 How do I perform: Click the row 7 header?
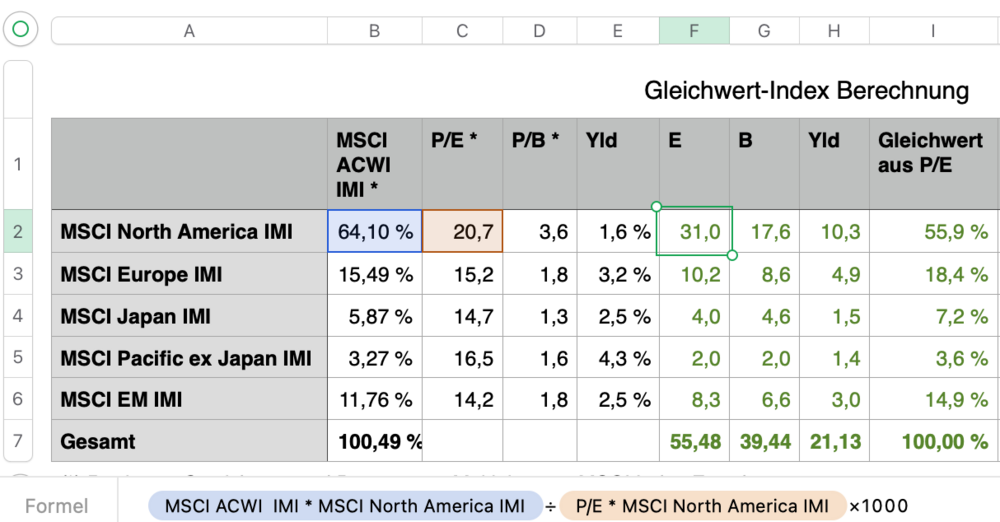pos(18,441)
